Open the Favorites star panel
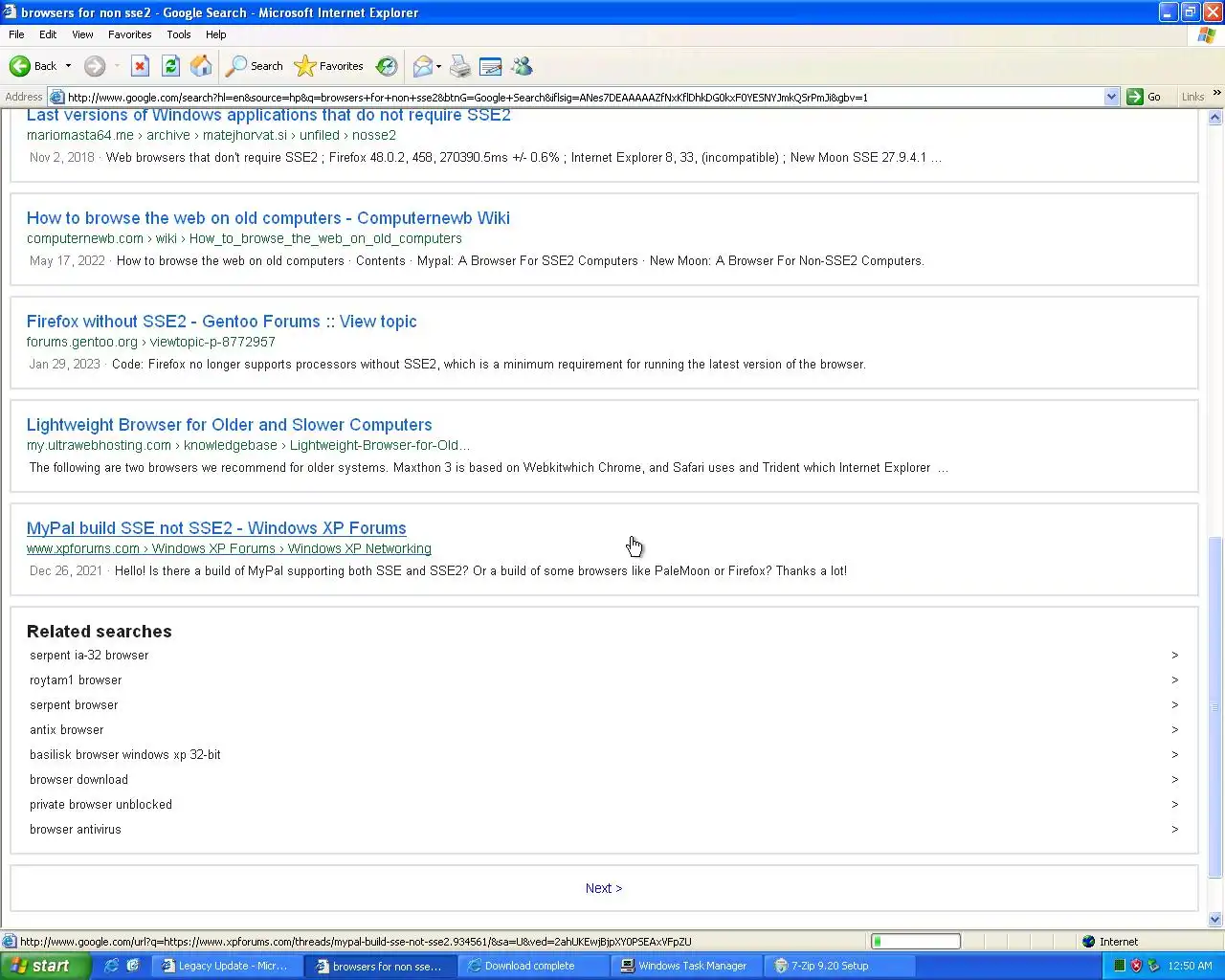 tap(329, 66)
